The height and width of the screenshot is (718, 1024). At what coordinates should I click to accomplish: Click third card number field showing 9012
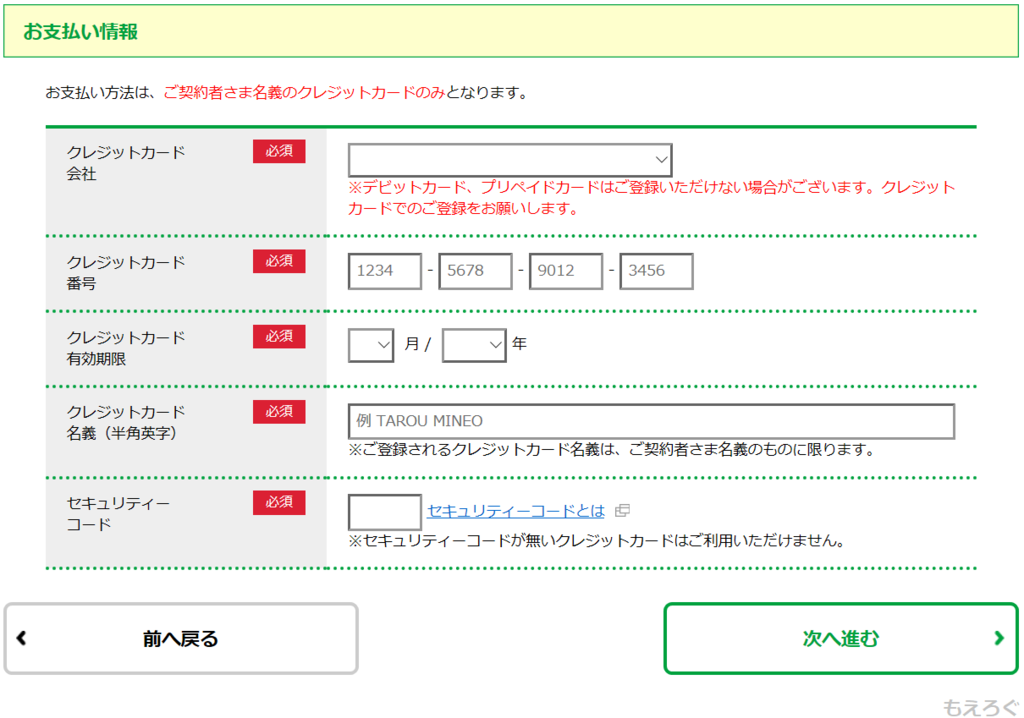pyautogui.click(x=566, y=271)
